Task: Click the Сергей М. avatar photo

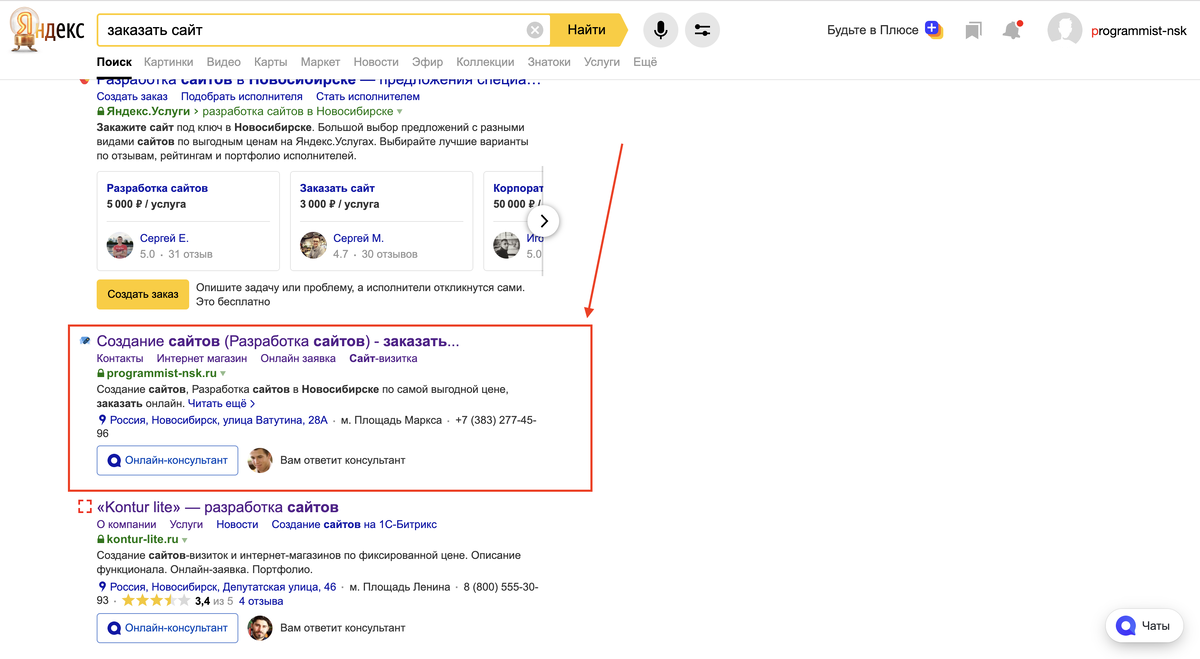Action: 313,246
